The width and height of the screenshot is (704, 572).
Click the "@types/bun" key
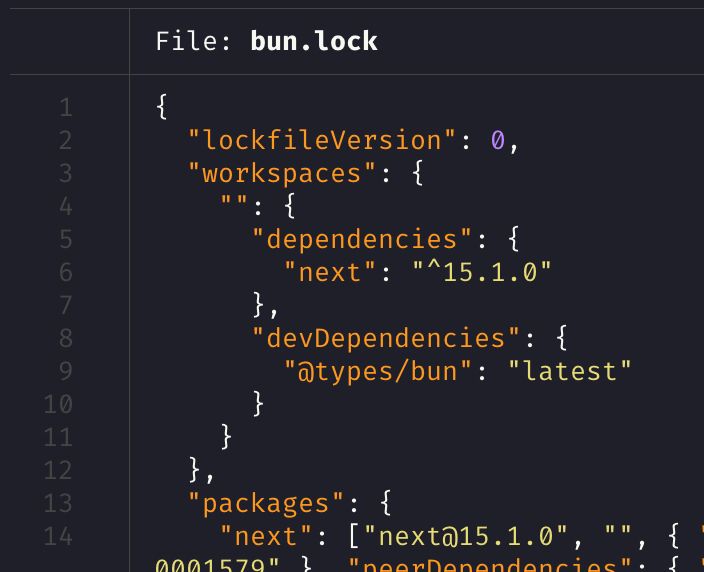[378, 371]
